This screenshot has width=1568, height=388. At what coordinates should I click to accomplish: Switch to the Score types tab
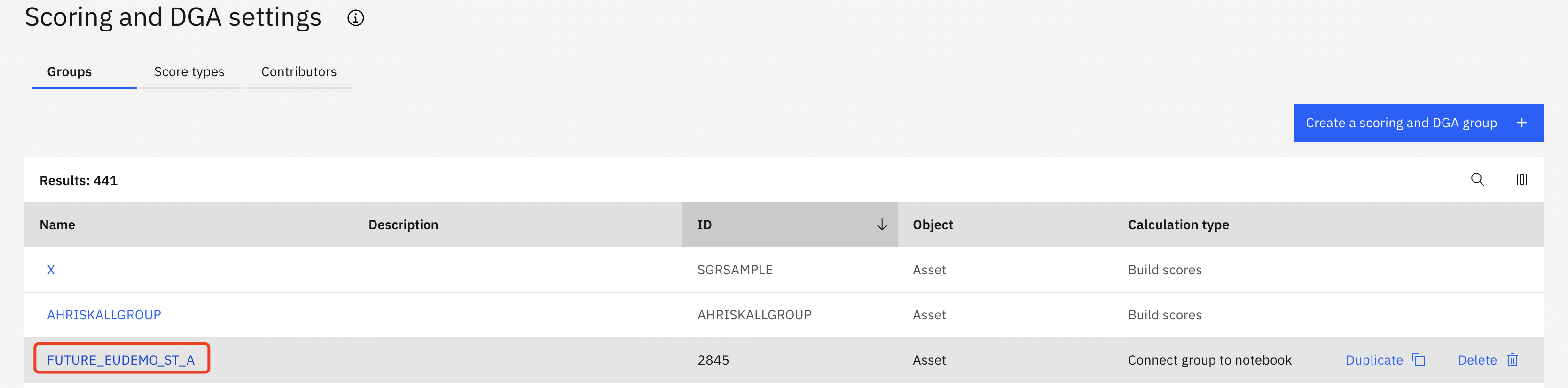tap(189, 72)
